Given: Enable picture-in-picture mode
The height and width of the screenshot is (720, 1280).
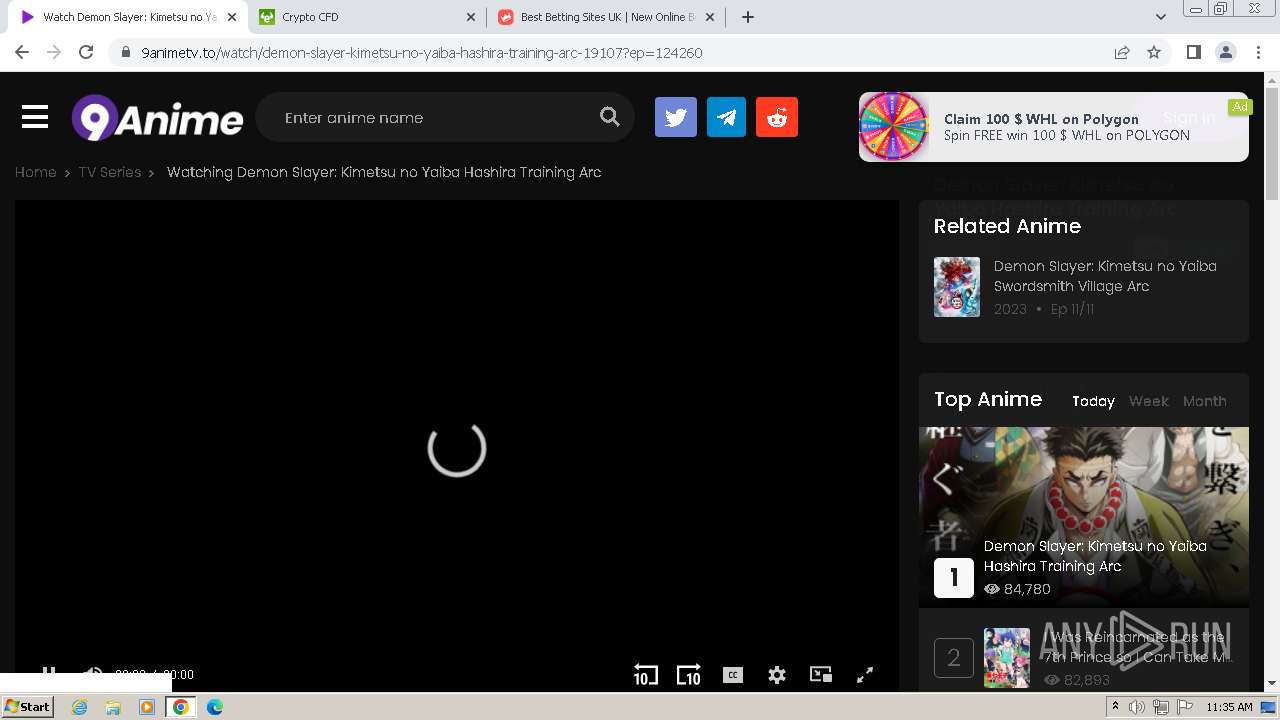Looking at the screenshot, I should click(821, 675).
